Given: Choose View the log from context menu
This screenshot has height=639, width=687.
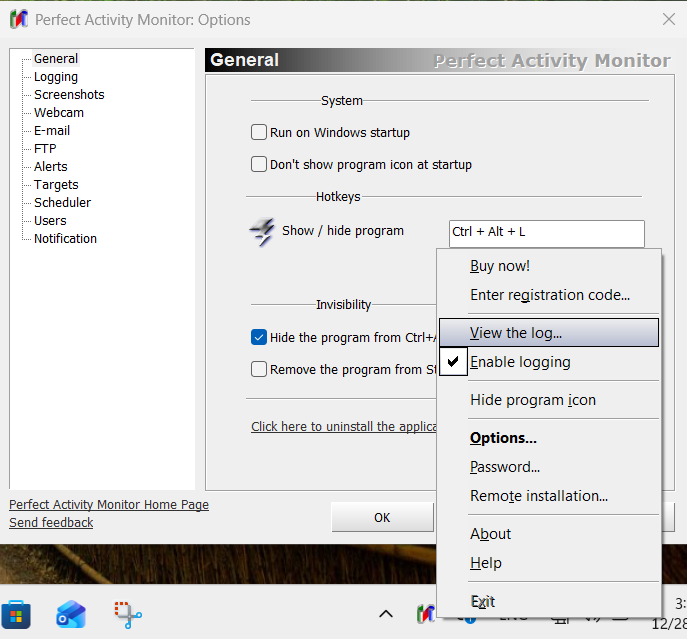Looking at the screenshot, I should coord(516,333).
